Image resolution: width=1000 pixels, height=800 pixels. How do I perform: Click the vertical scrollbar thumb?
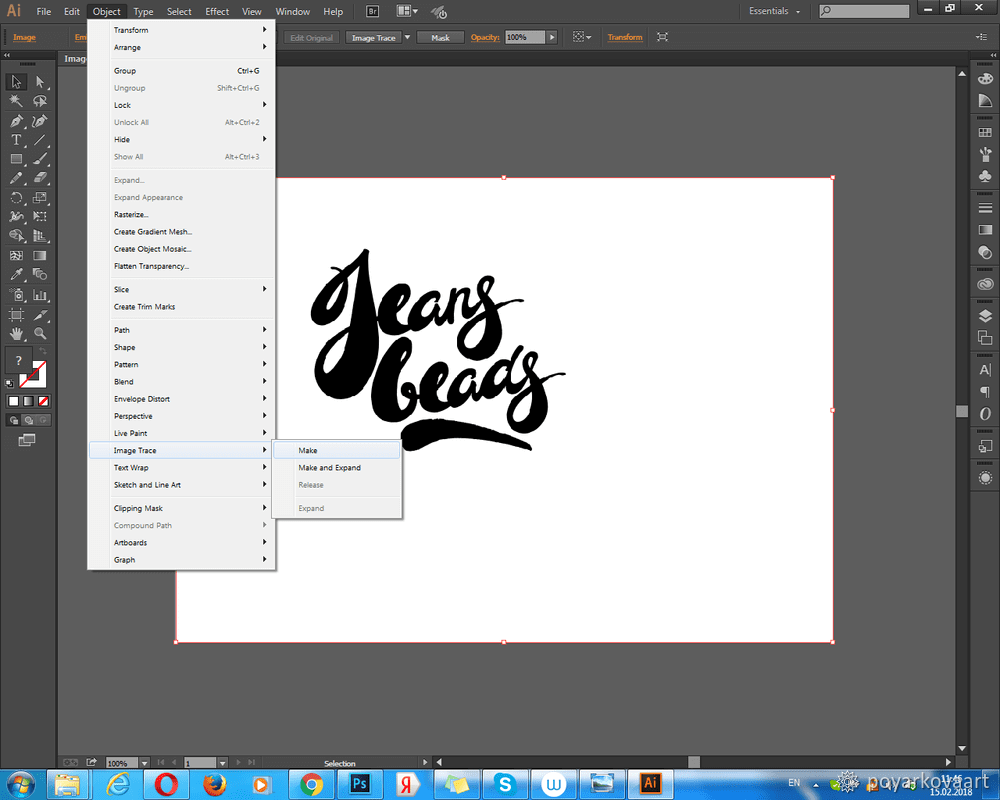[962, 411]
